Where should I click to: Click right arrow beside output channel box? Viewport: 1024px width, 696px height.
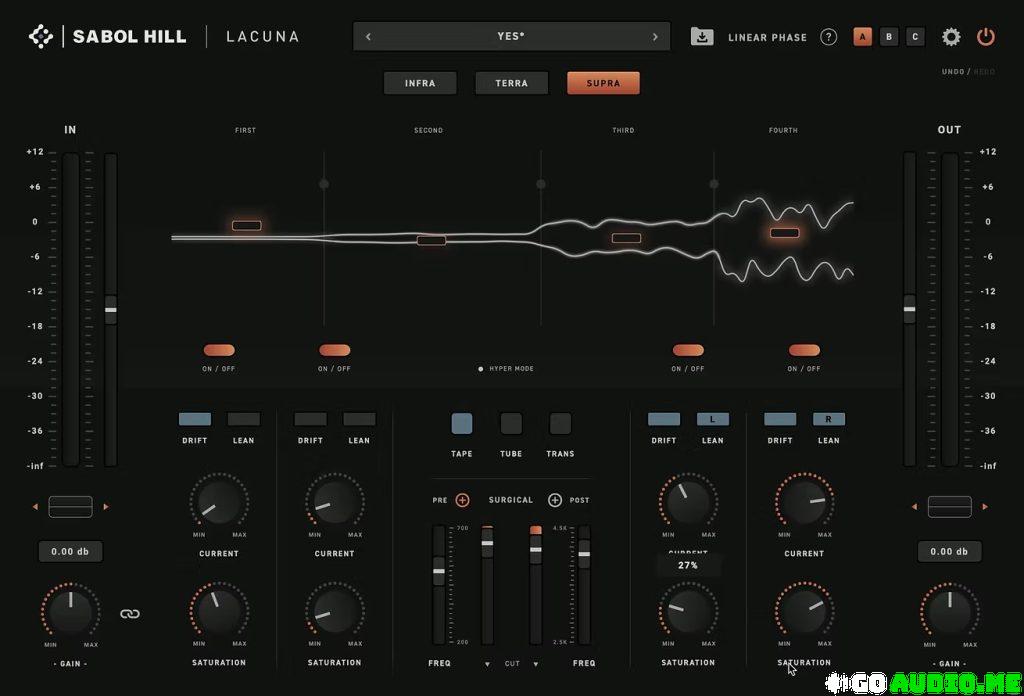tap(985, 507)
